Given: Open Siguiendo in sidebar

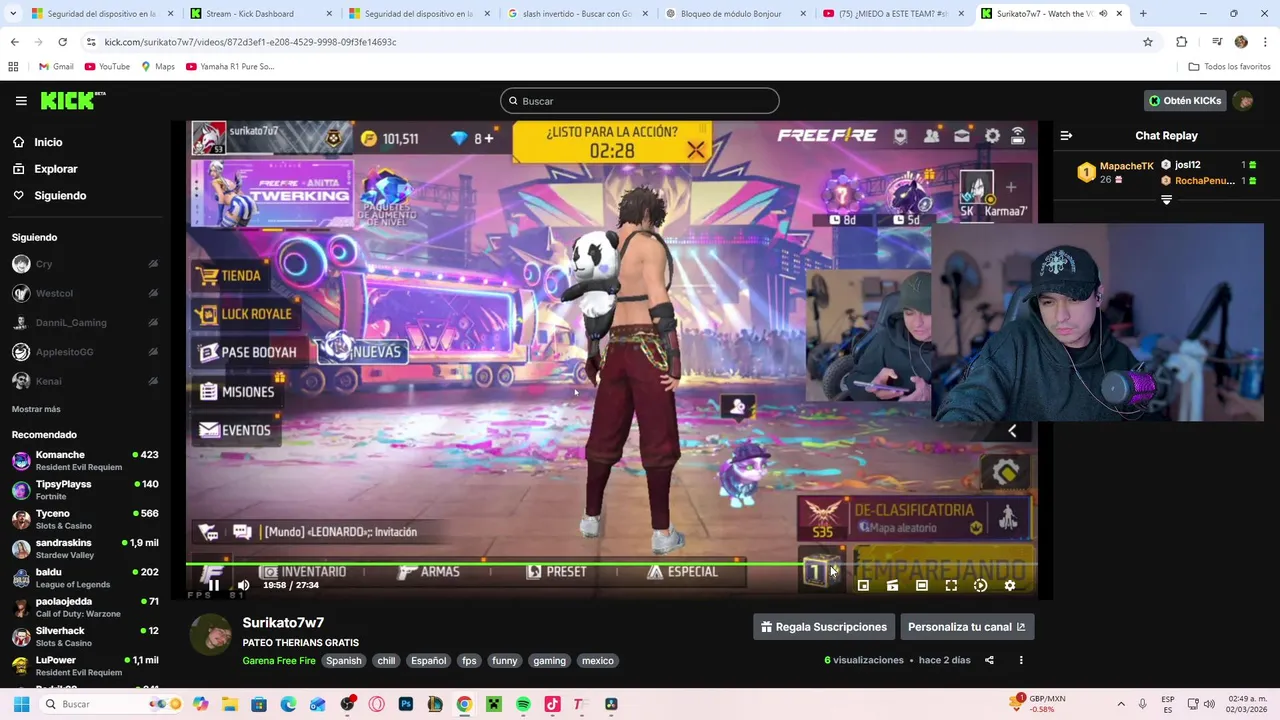Looking at the screenshot, I should pyautogui.click(x=60, y=195).
